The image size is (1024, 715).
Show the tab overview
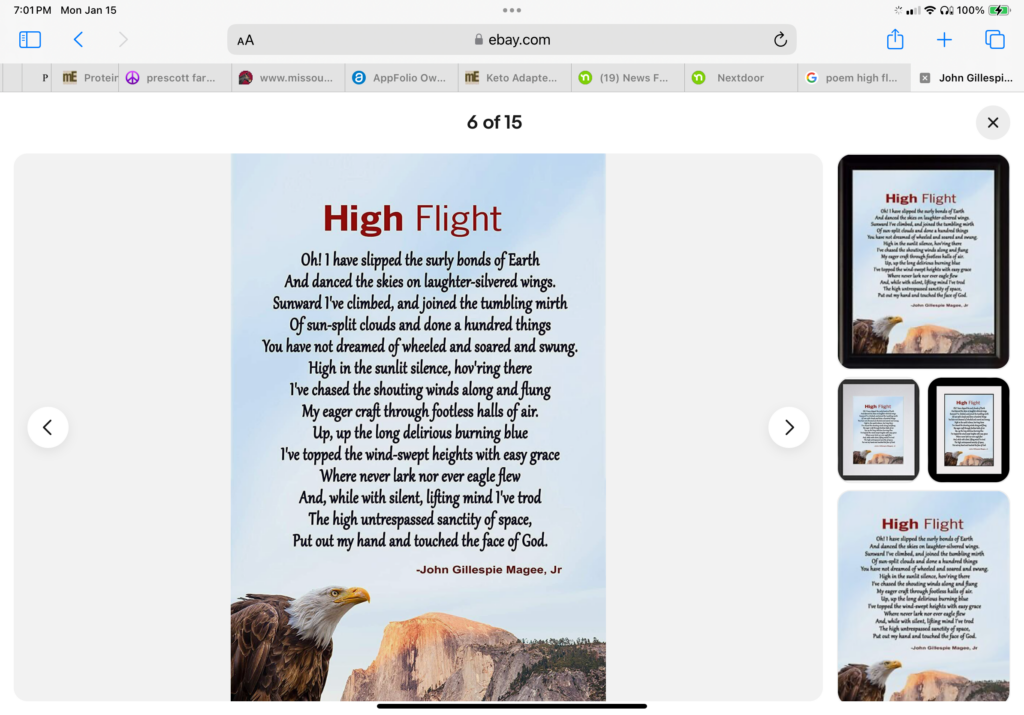click(x=995, y=40)
